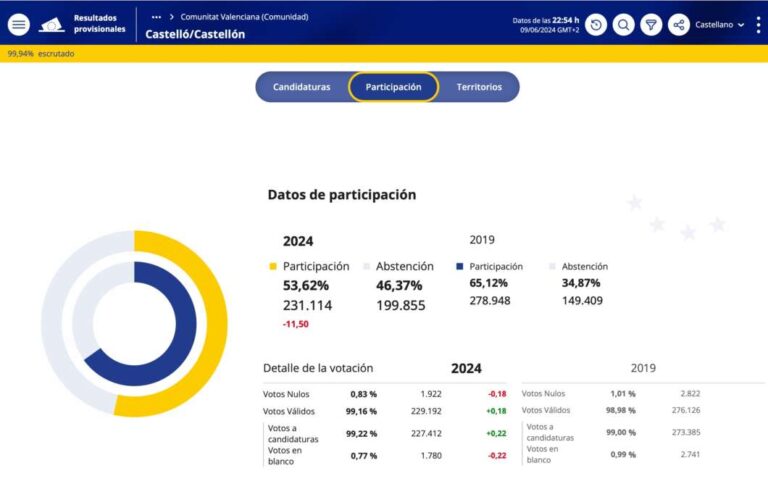Click the blue 2019 Participación legend swatch
This screenshot has height=484, width=768.
click(x=460, y=267)
